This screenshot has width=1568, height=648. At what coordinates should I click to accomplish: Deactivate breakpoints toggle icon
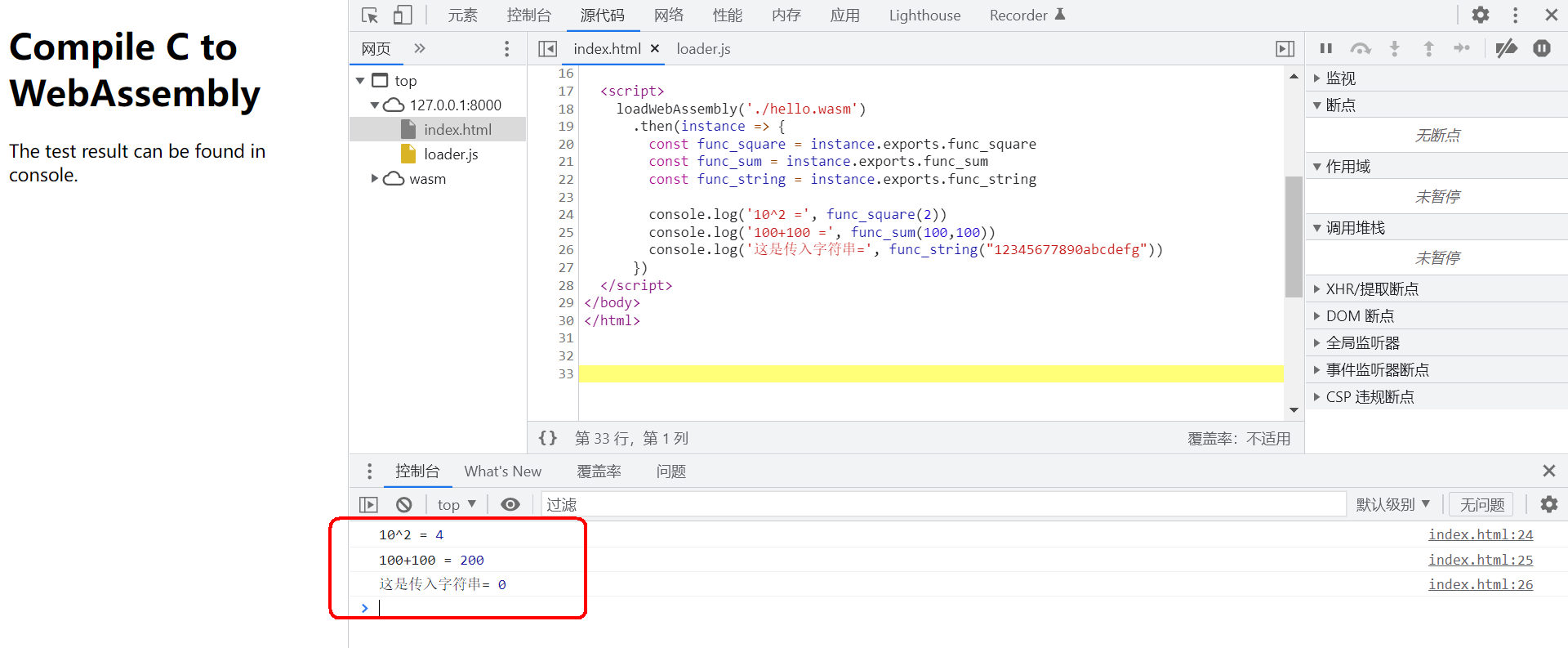(1507, 49)
